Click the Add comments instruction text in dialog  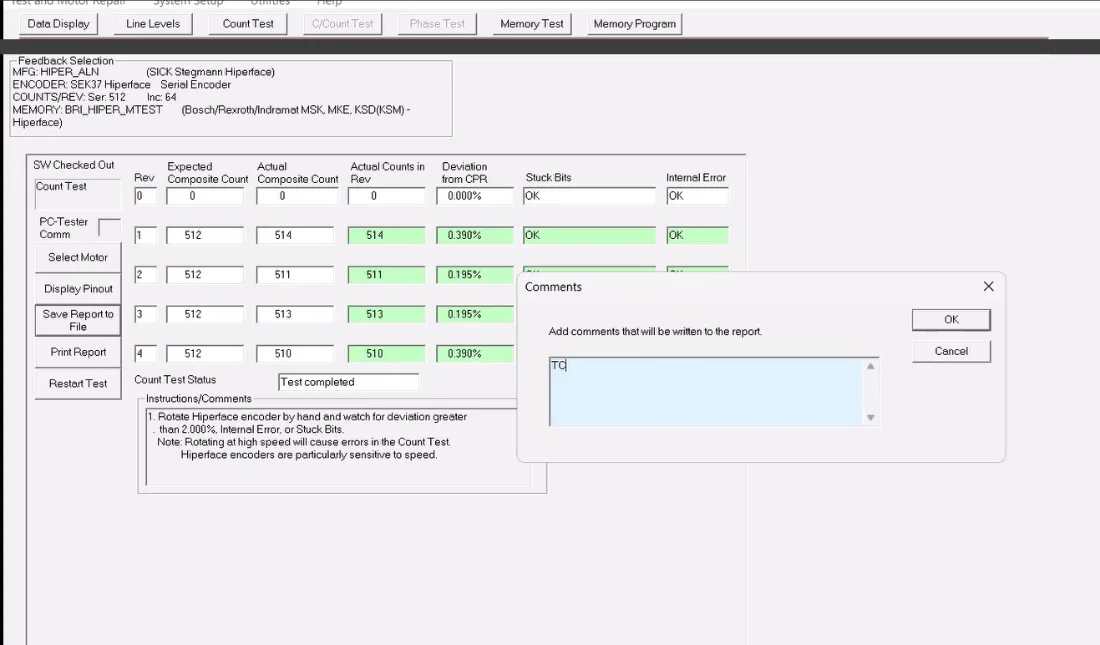[655, 331]
